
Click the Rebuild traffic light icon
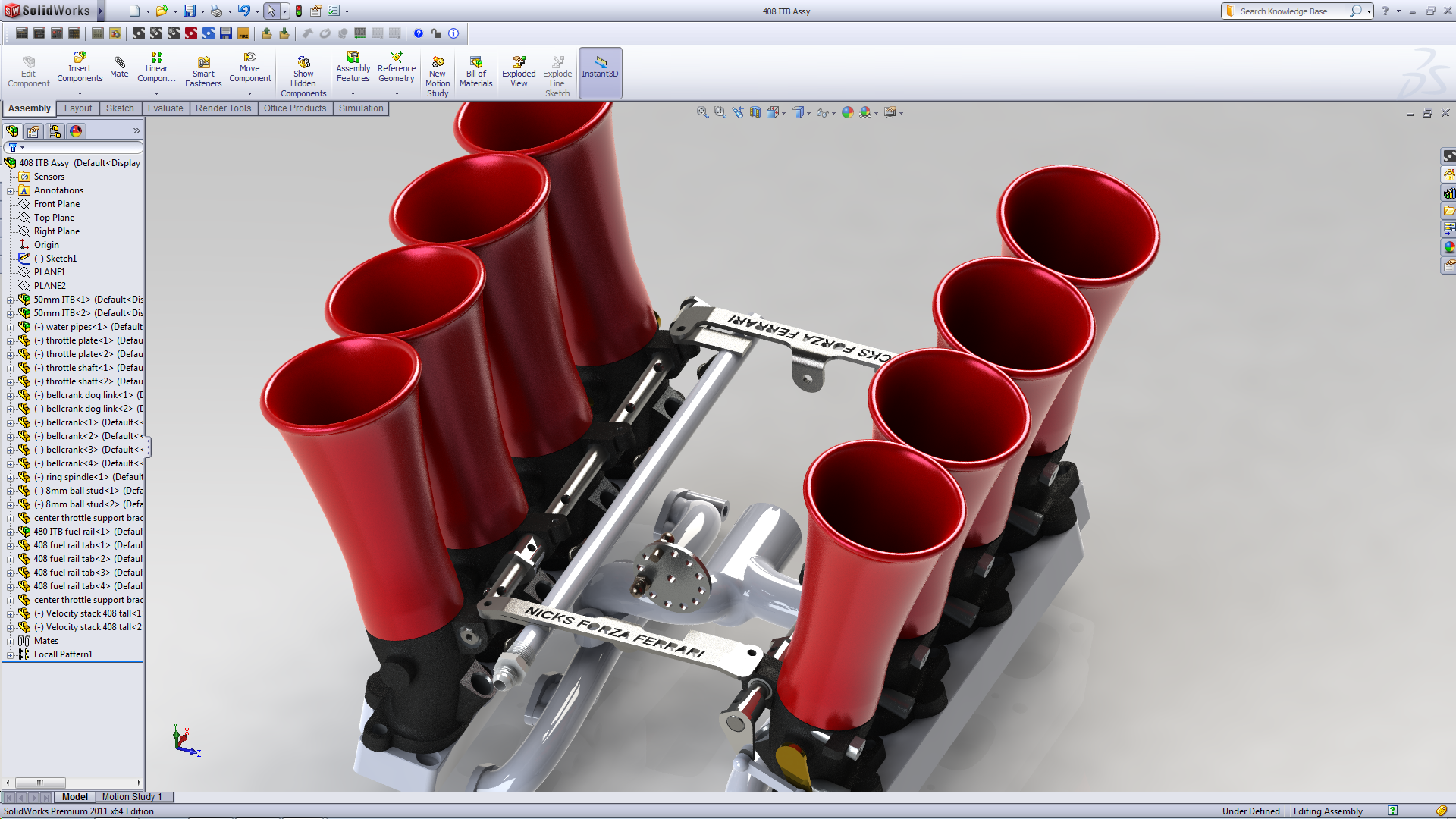(x=299, y=11)
